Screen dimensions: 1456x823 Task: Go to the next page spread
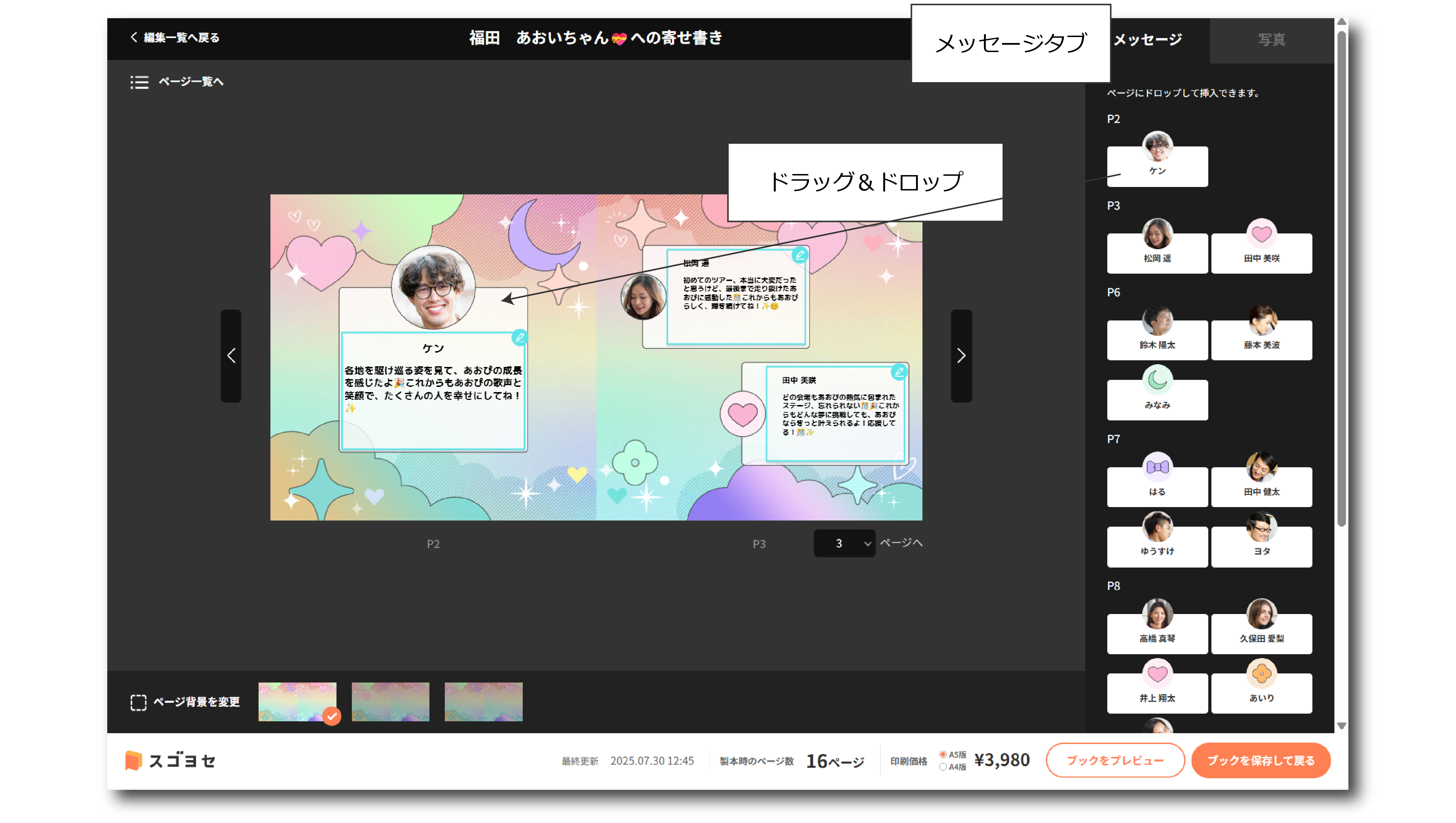pyautogui.click(x=961, y=355)
